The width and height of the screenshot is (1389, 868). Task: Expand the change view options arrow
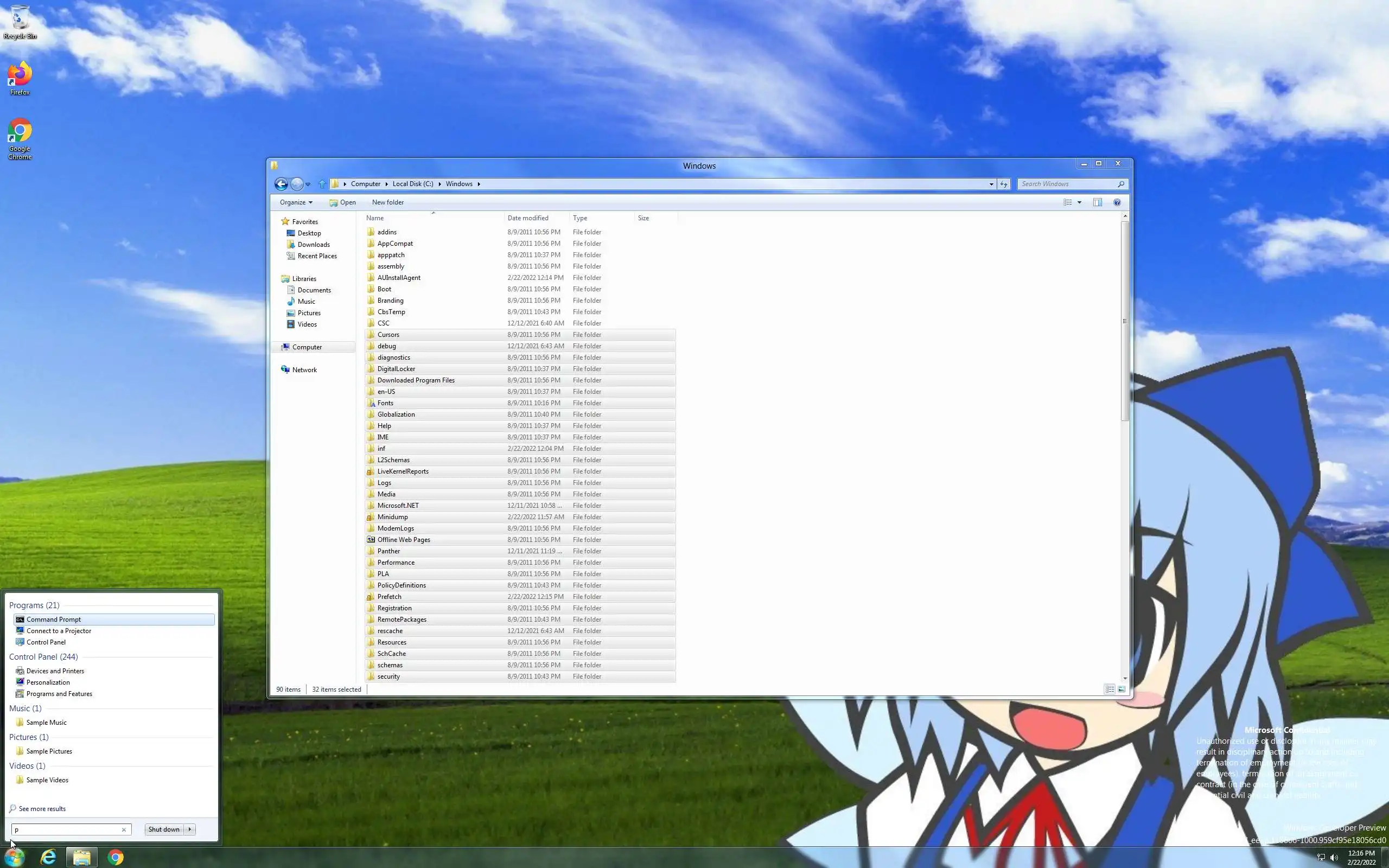click(1079, 202)
